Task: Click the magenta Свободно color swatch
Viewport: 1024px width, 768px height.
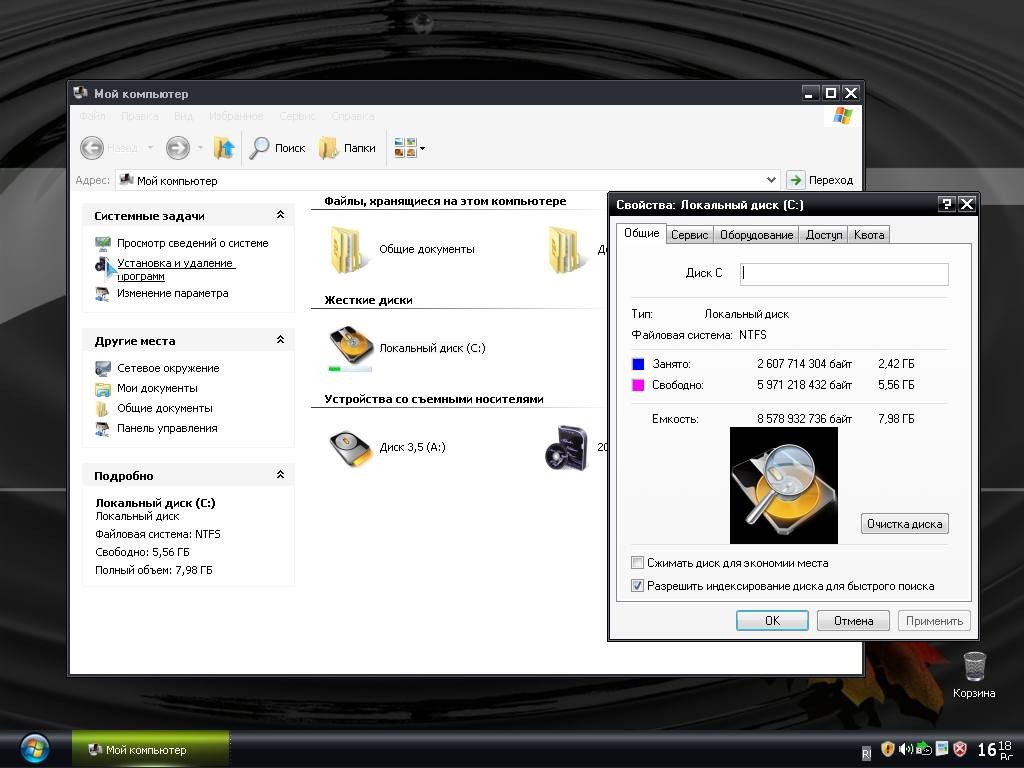Action: (x=638, y=385)
